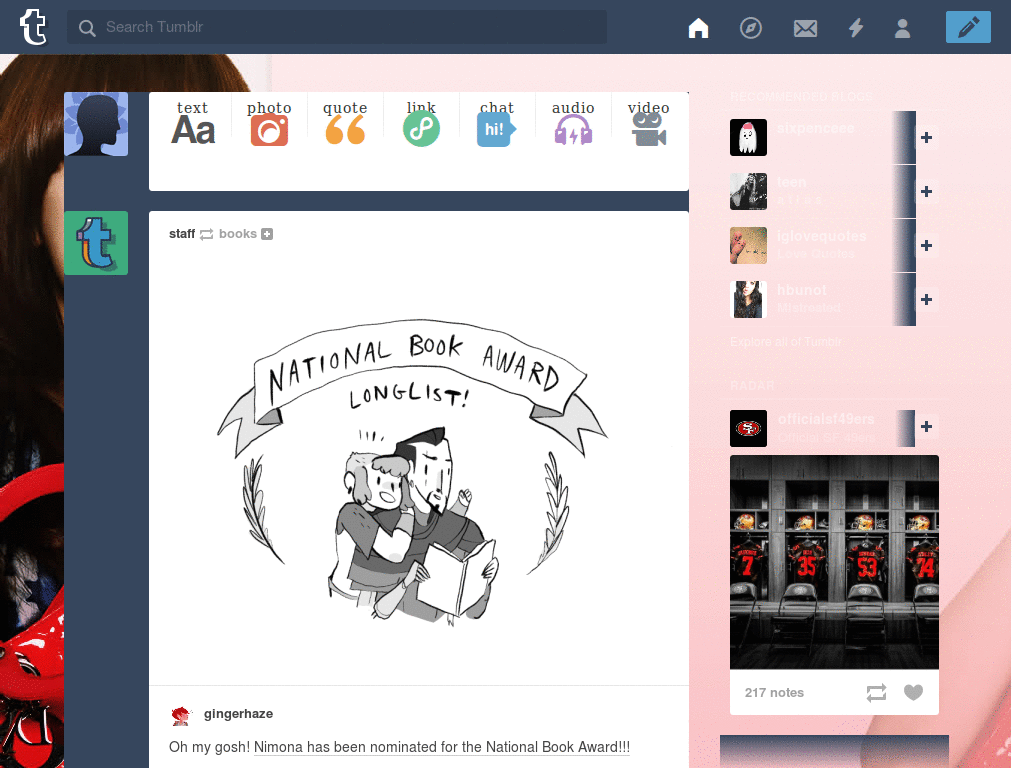
Task: Follow books with the plus icon
Action: point(267,234)
